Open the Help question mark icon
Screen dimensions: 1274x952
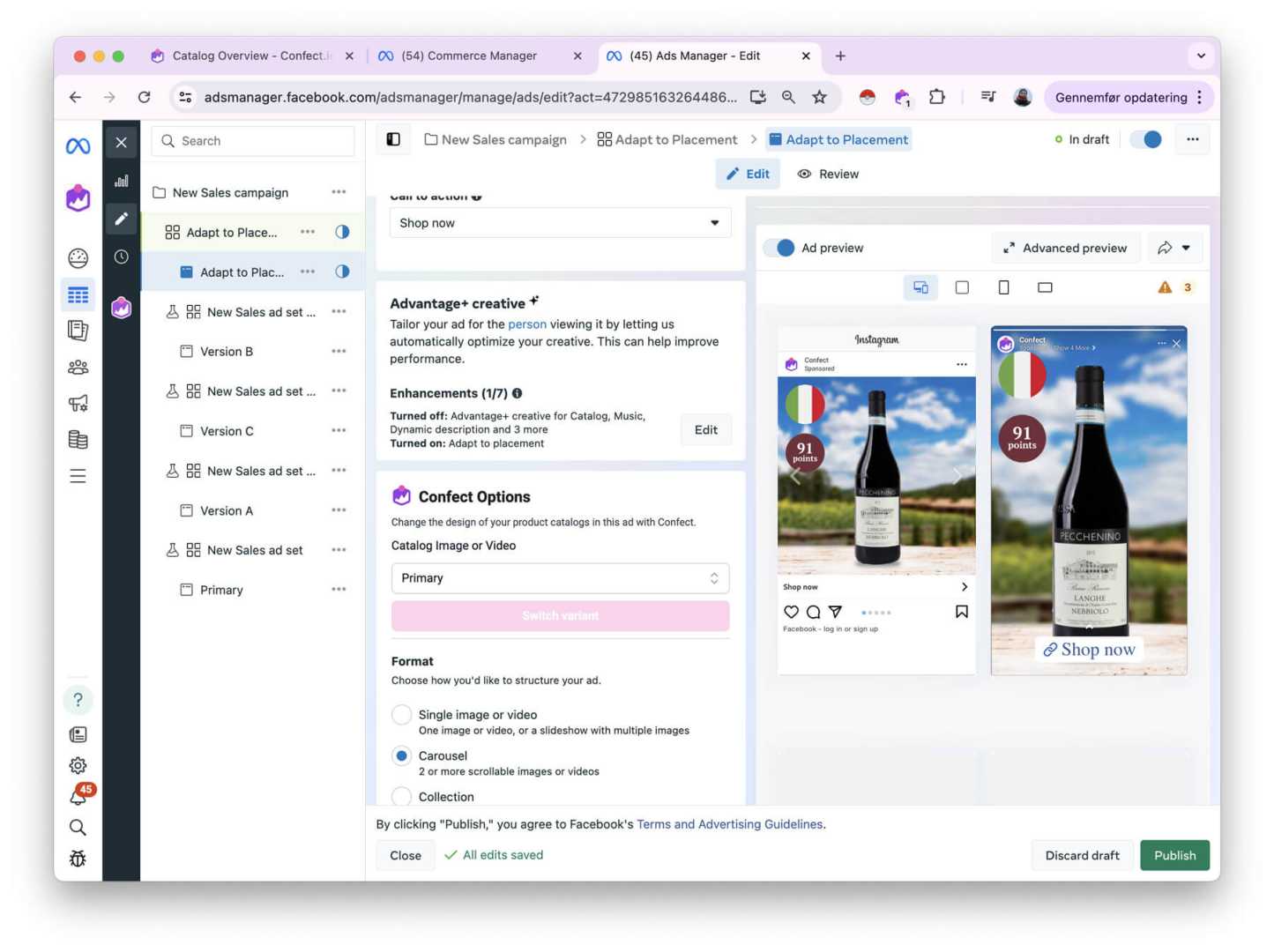tap(78, 700)
